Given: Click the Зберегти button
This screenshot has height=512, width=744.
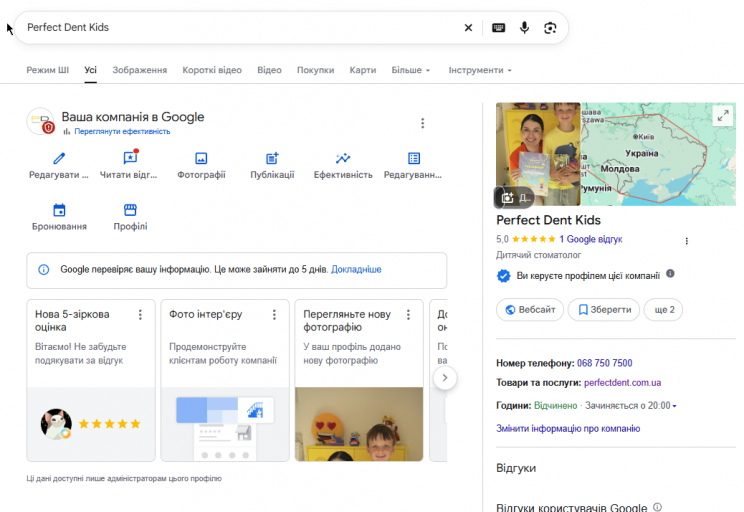Looking at the screenshot, I should [604, 309].
